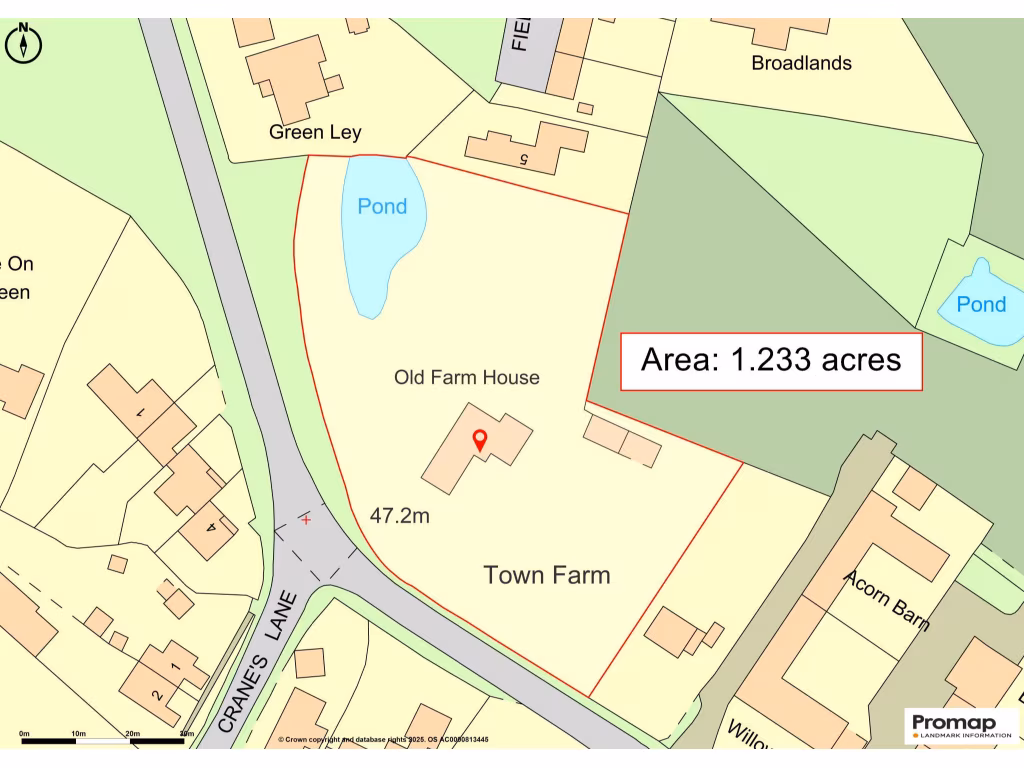Click the Promap logo
The image size is (1024, 768).
coord(960,726)
